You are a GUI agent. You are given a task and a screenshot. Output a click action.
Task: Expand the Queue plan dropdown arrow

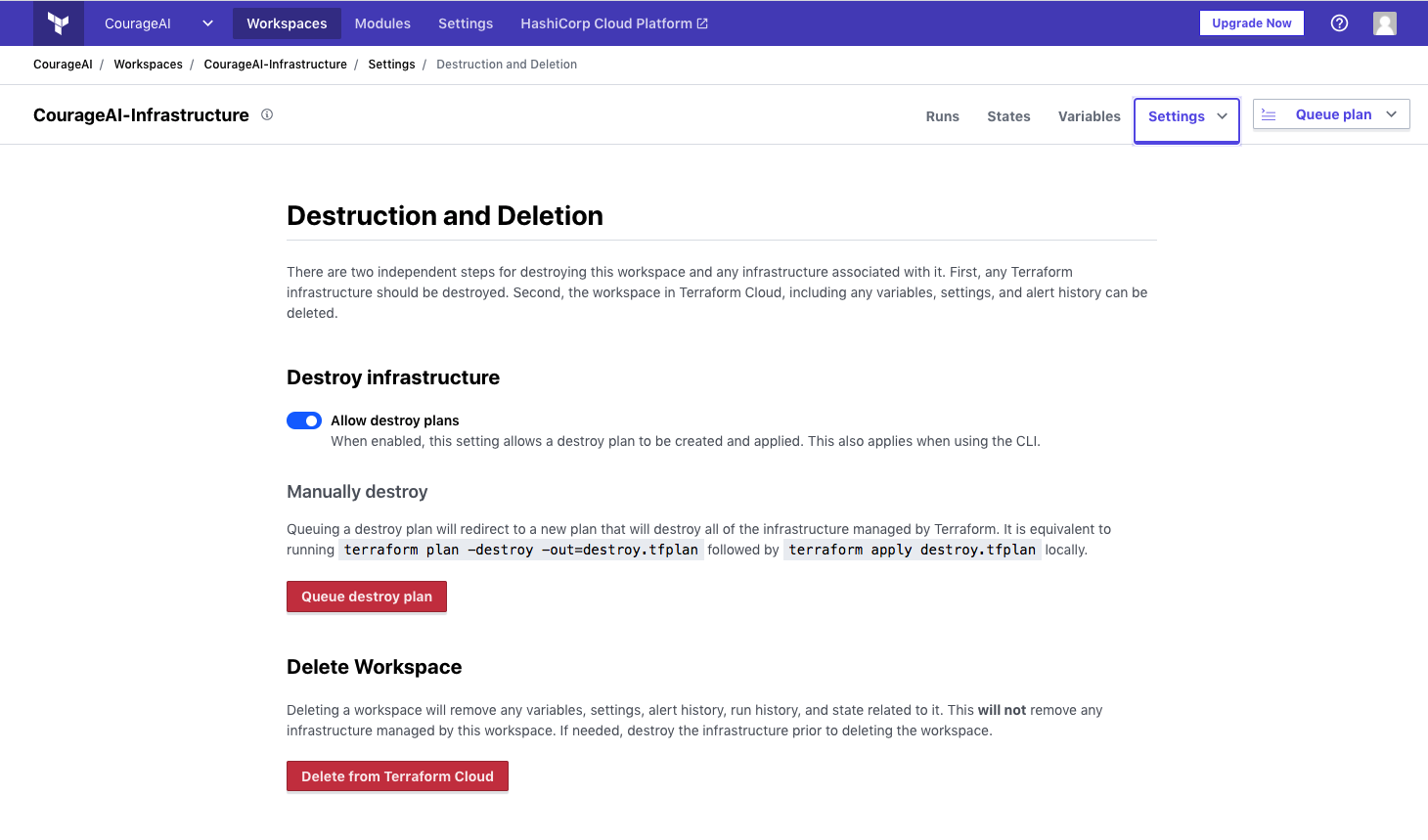tap(1392, 114)
